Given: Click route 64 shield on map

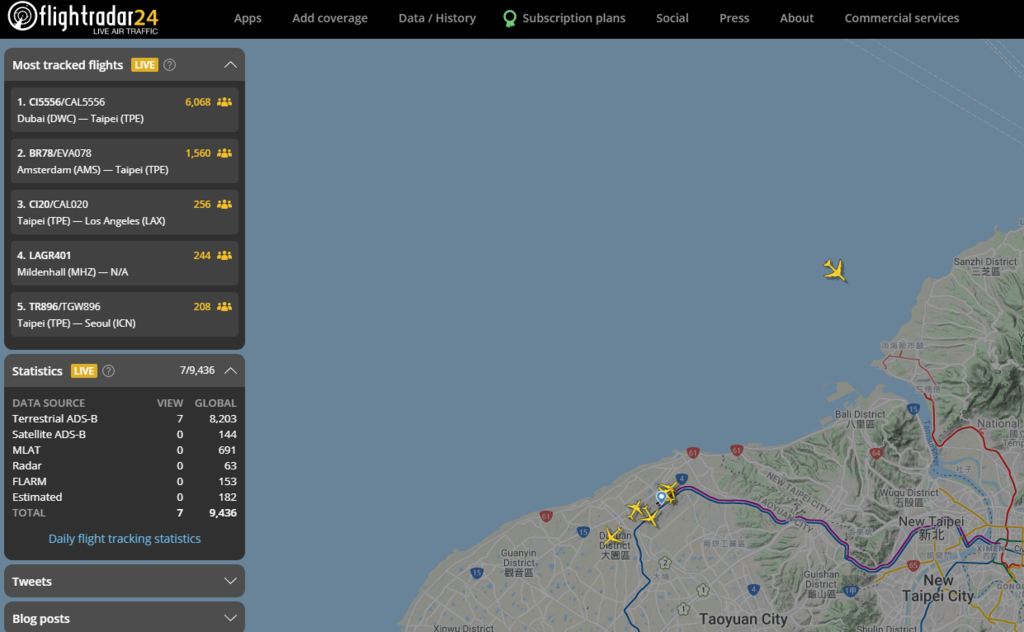Looking at the screenshot, I should click(876, 452).
